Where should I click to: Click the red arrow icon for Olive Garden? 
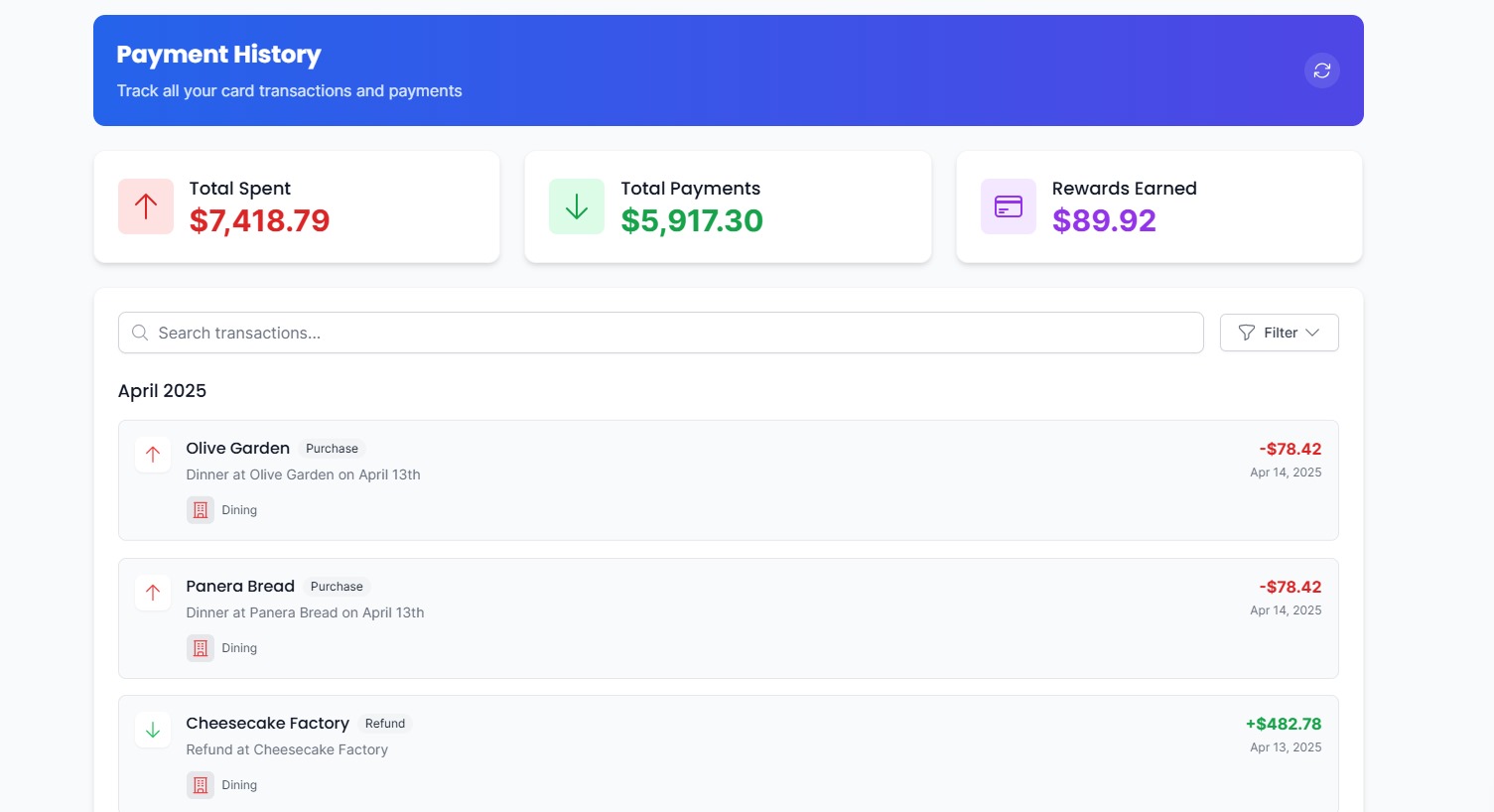(x=153, y=455)
